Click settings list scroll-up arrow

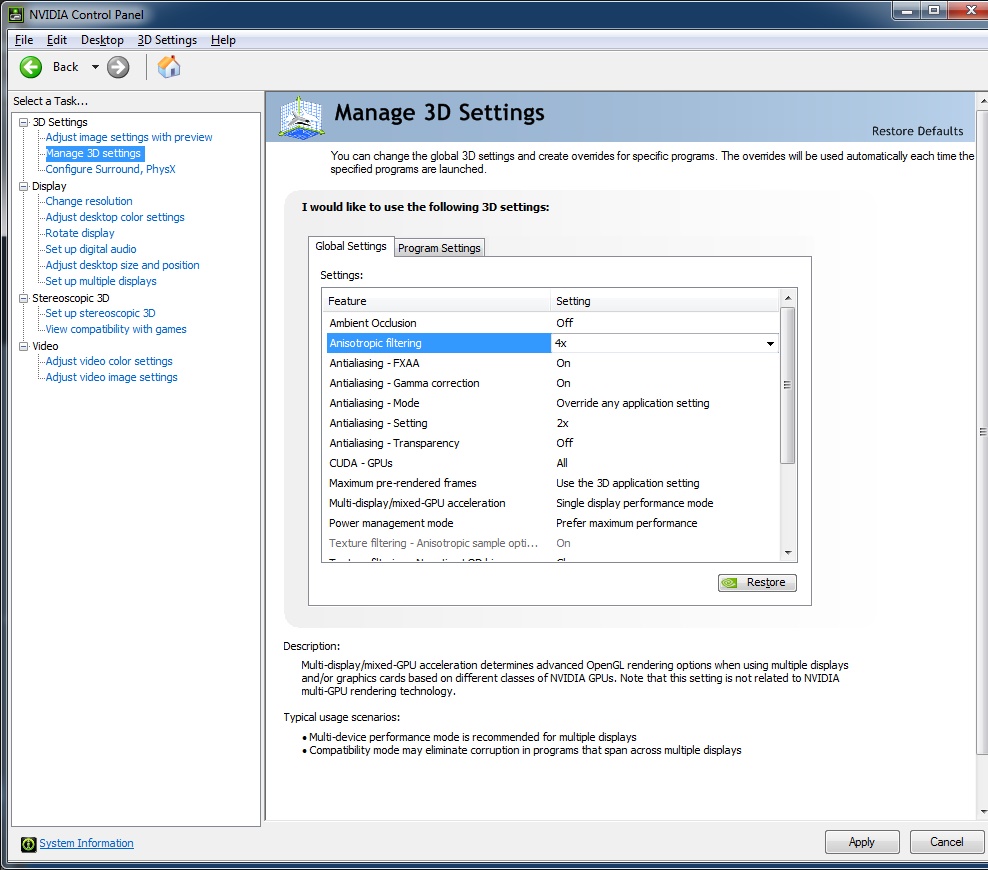(788, 297)
